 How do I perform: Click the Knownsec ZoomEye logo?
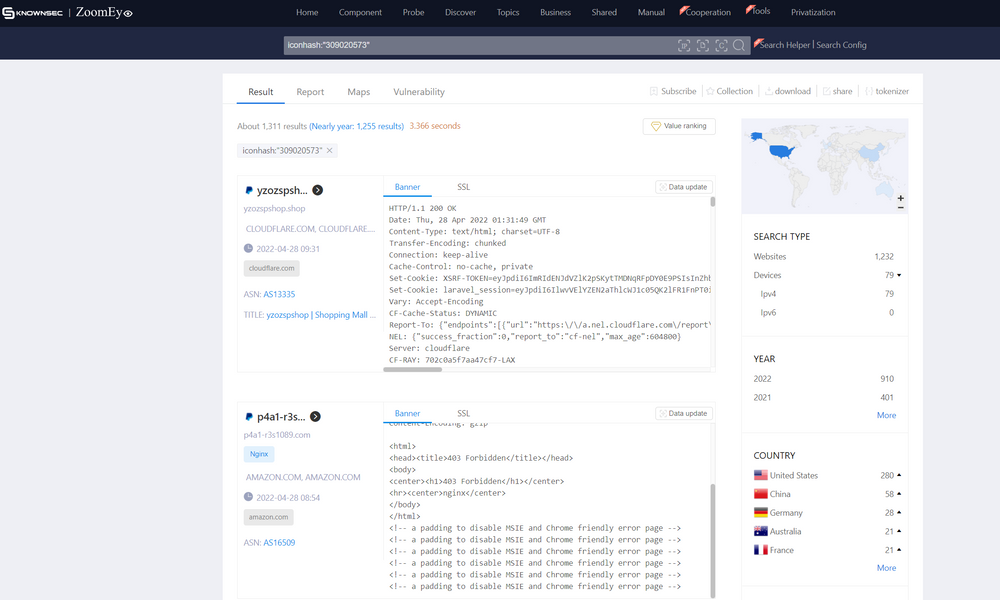67,12
